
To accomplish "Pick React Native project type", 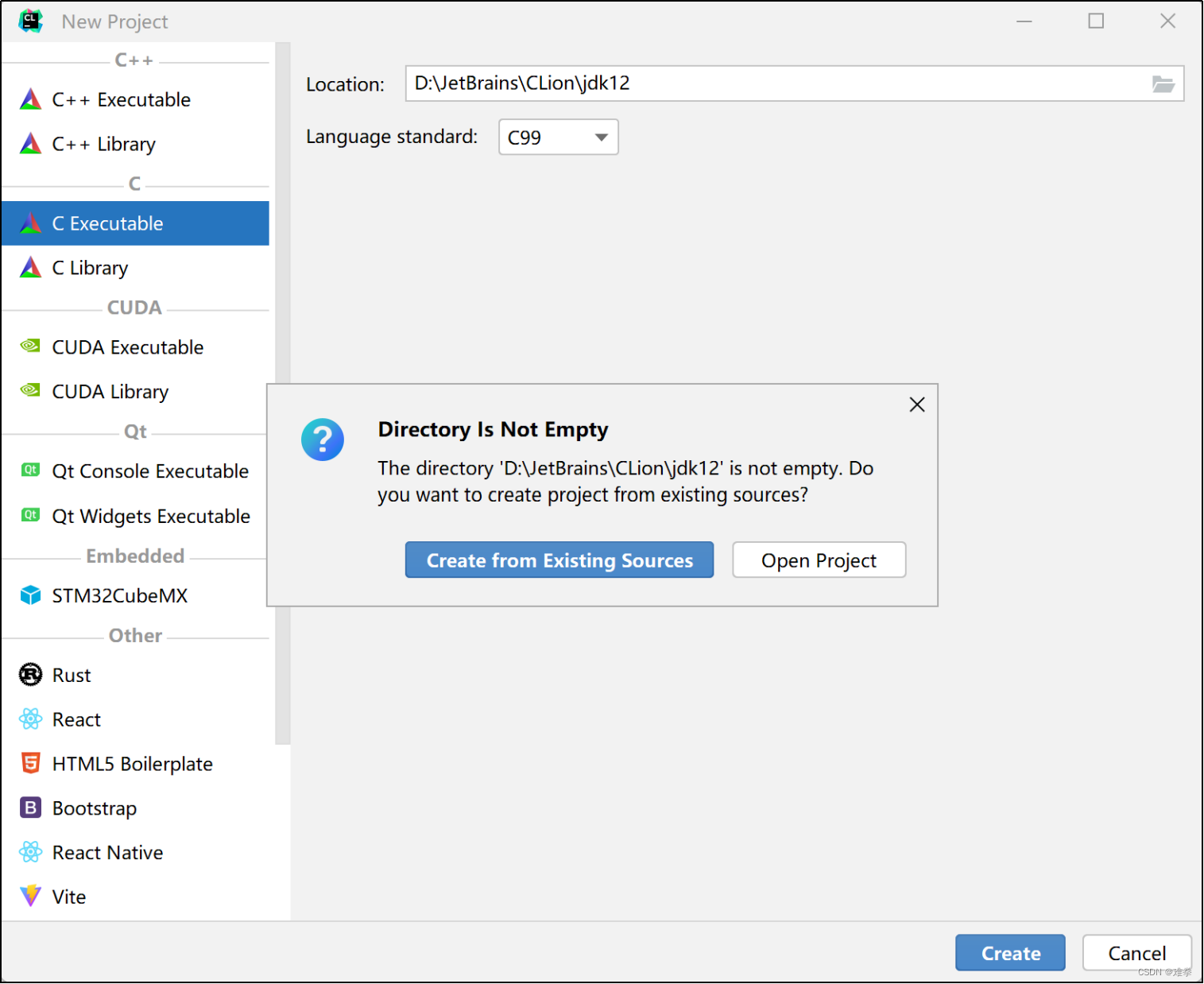I will (135, 852).
